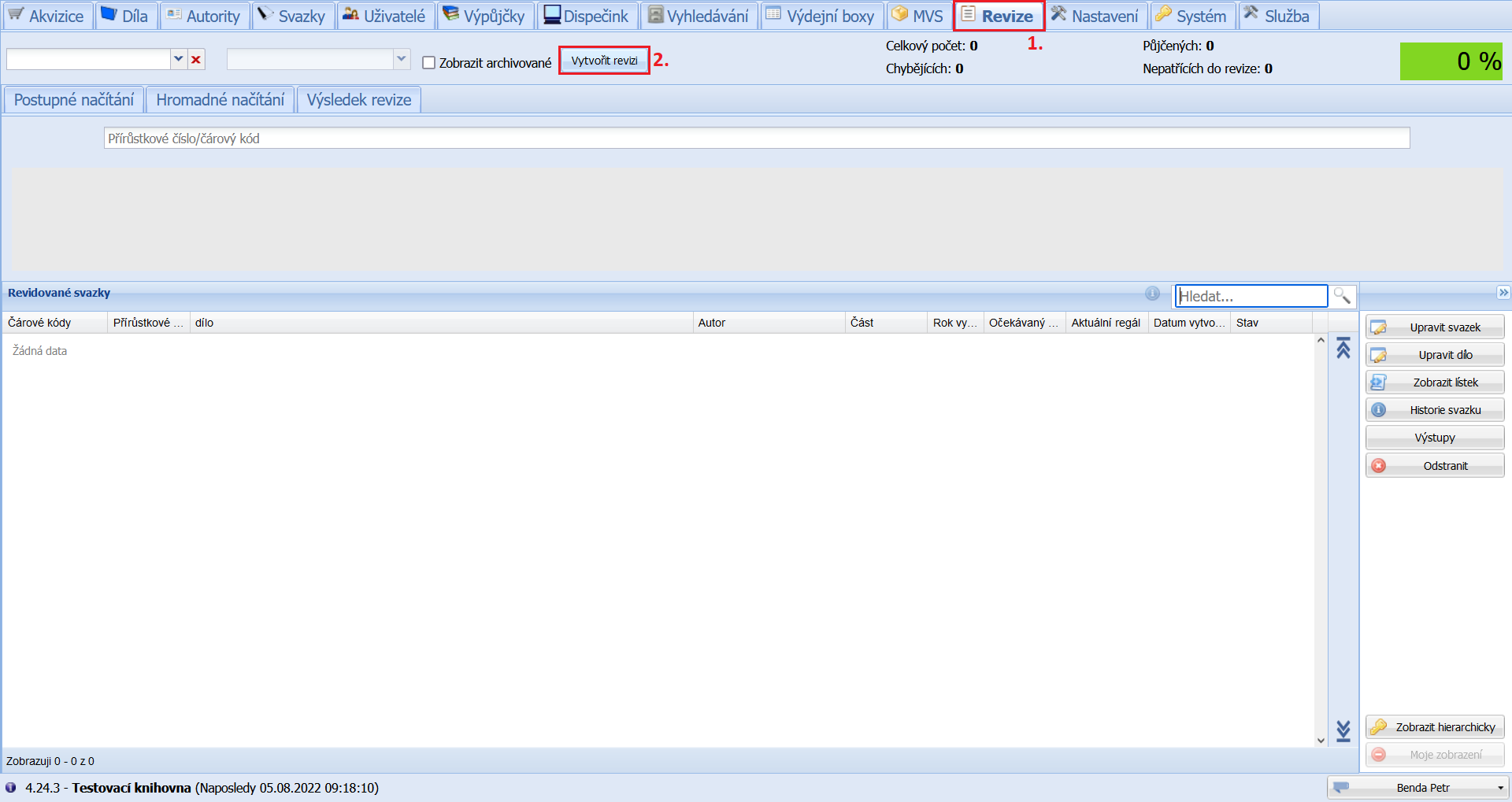Switch to Dispečink tab

pos(587,16)
